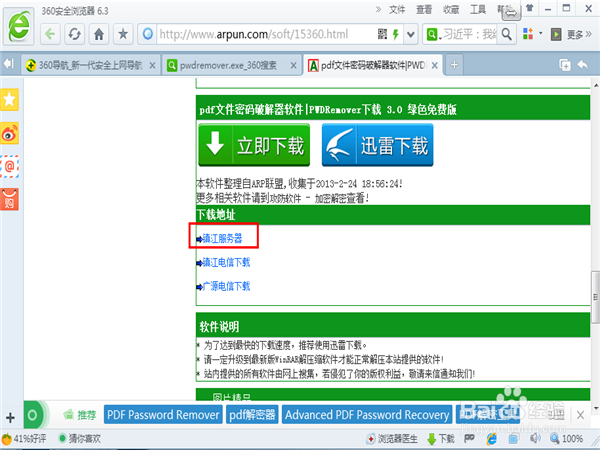
Task: Open the 100% zoom control
Action: point(567,439)
